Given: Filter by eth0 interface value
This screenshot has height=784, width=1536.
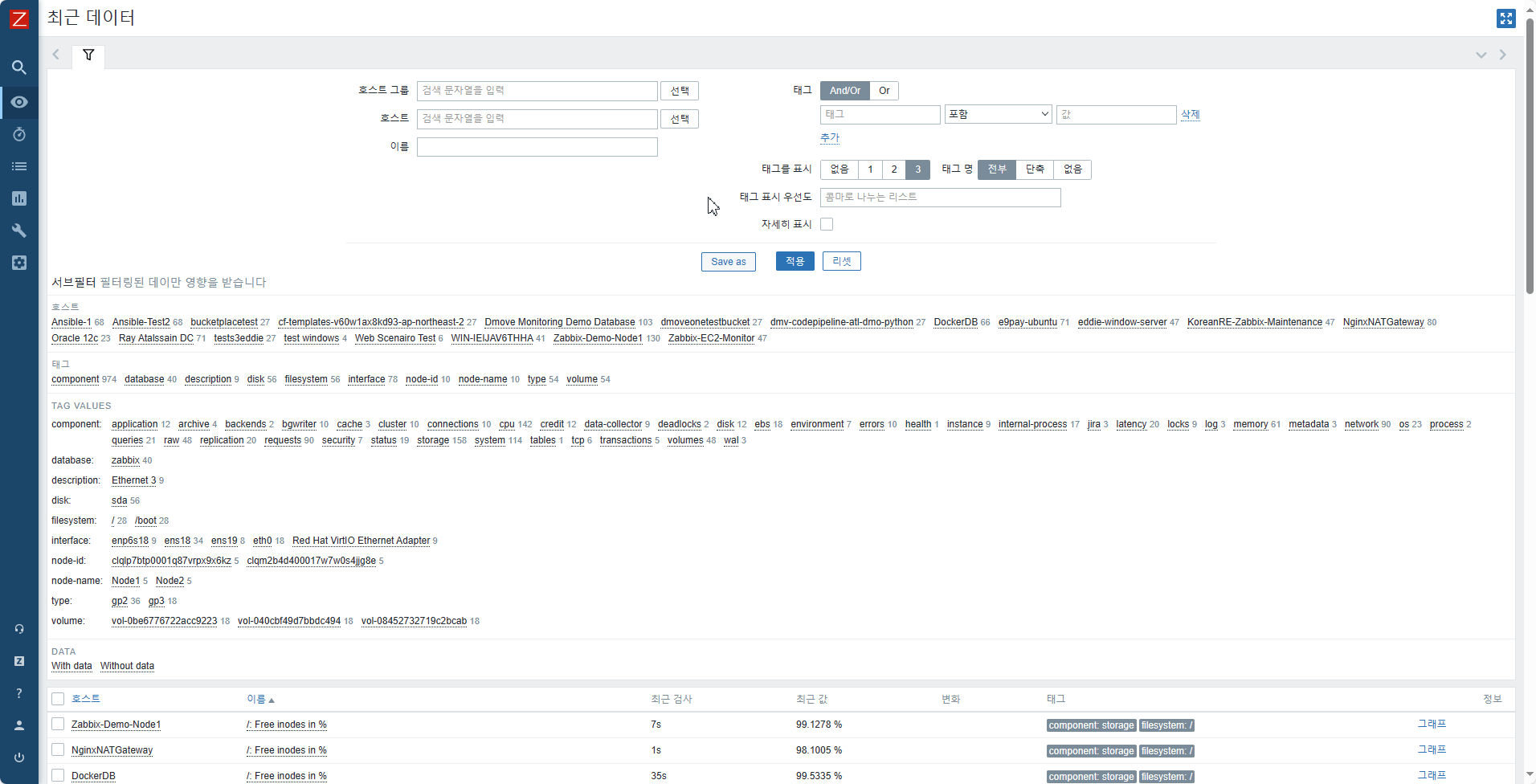Looking at the screenshot, I should point(263,541).
